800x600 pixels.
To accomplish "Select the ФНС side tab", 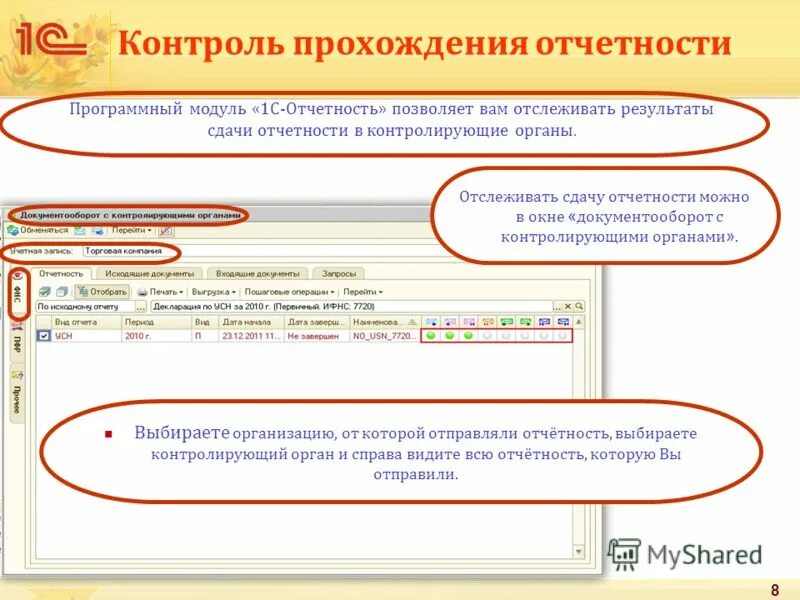I will point(17,293).
